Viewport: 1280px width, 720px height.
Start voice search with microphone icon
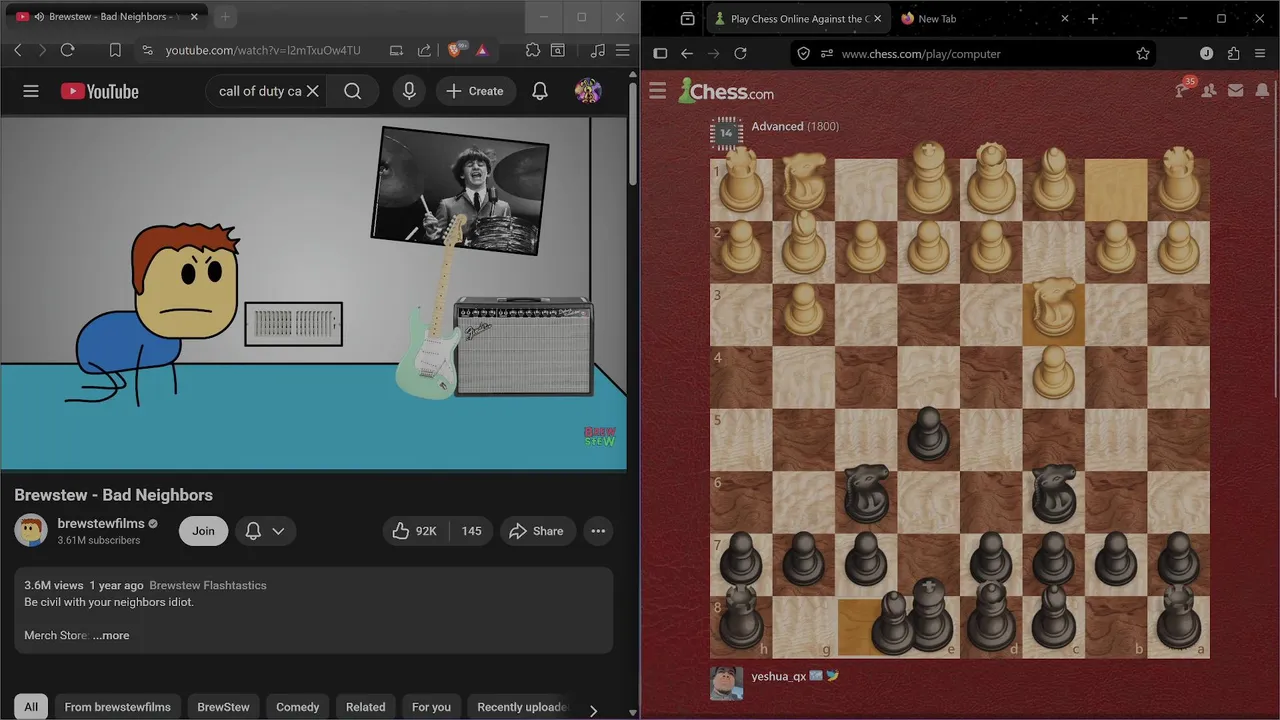409,91
